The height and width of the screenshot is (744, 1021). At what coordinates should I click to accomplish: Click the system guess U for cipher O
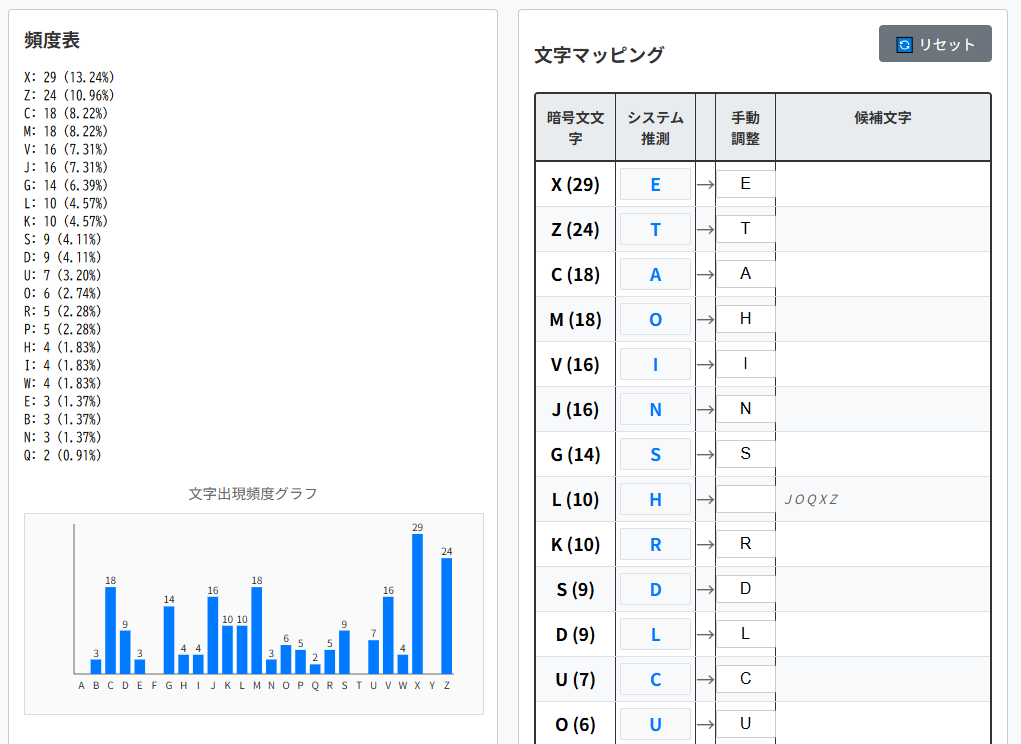[x=655, y=723]
